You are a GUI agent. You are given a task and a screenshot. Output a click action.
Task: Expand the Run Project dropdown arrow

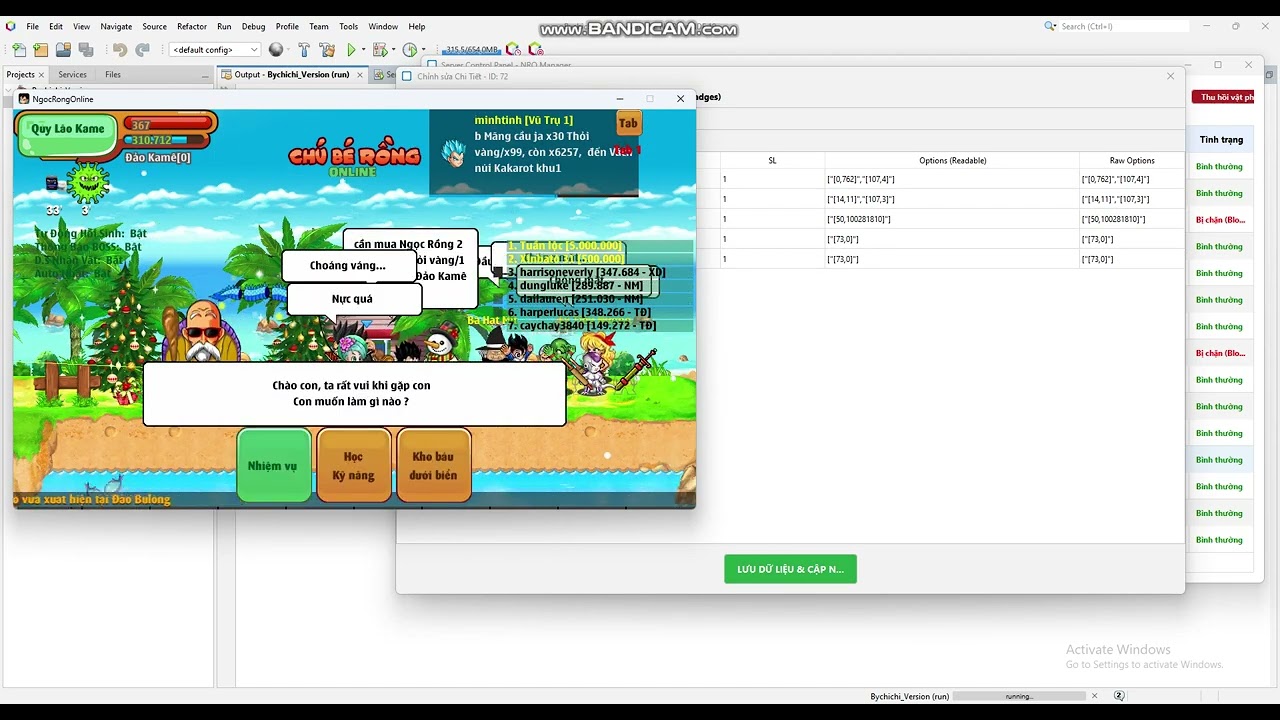click(x=362, y=49)
